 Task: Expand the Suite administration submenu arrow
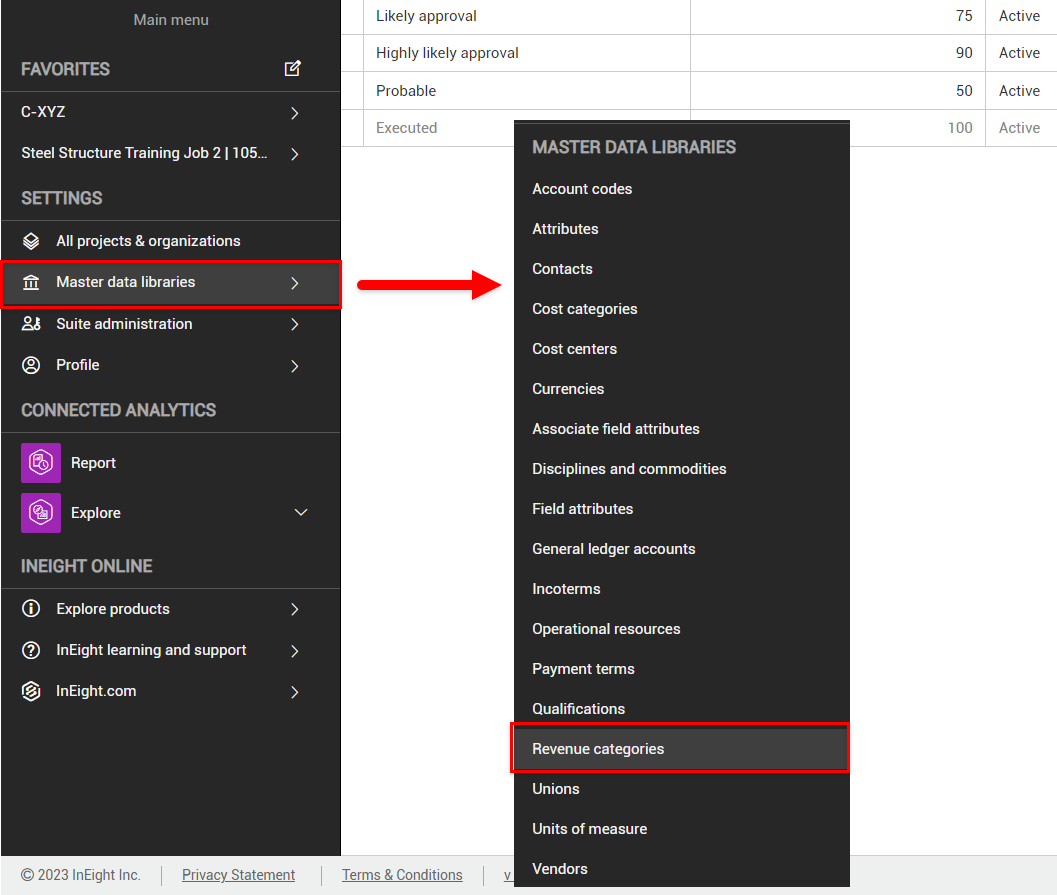tap(295, 324)
